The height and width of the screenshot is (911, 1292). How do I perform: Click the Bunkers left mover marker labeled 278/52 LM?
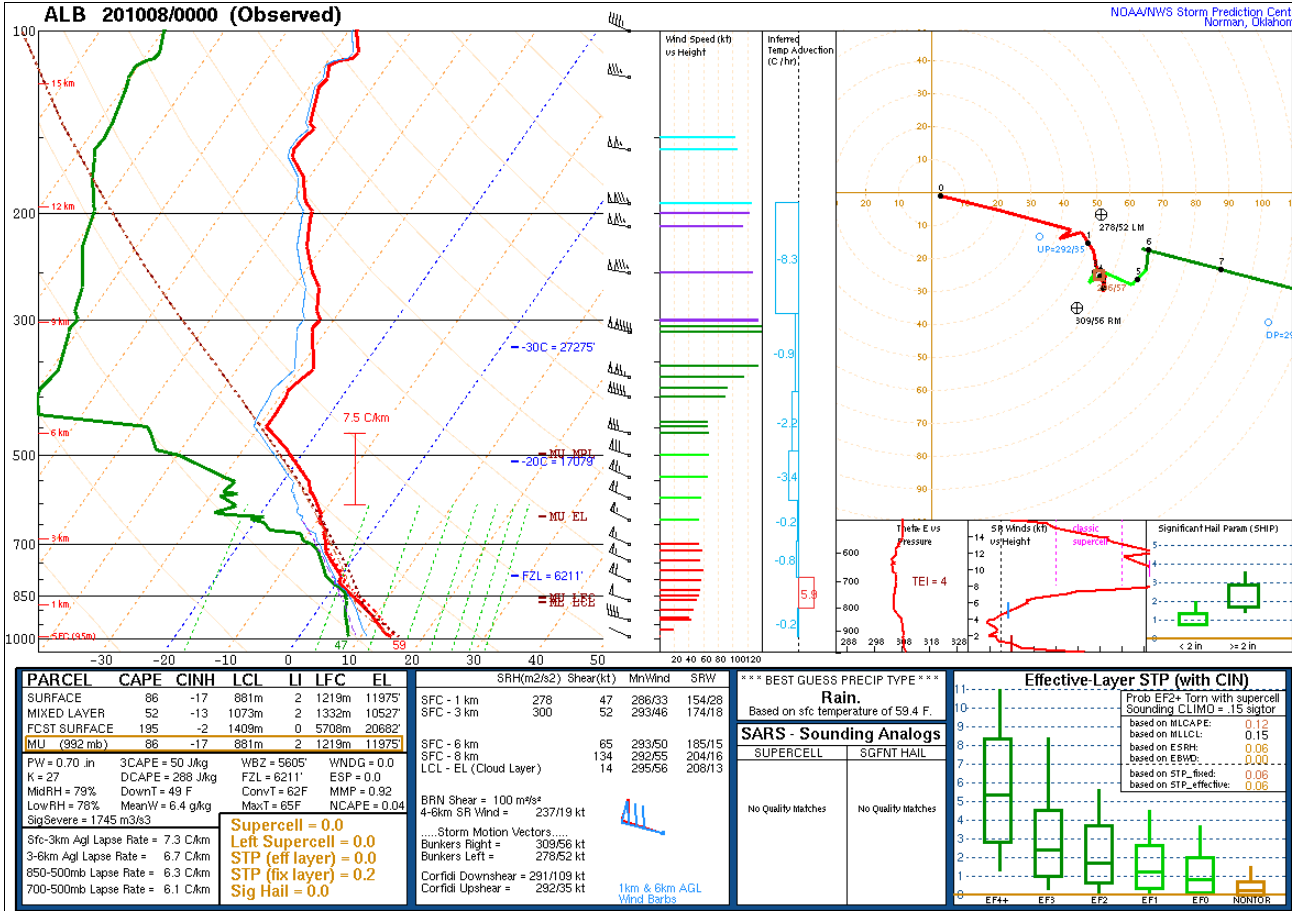coord(1101,214)
